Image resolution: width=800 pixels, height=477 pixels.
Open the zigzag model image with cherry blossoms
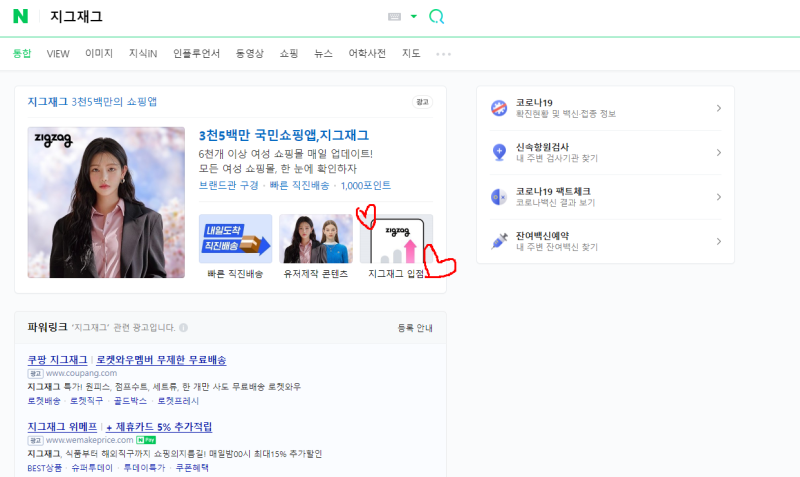click(106, 203)
